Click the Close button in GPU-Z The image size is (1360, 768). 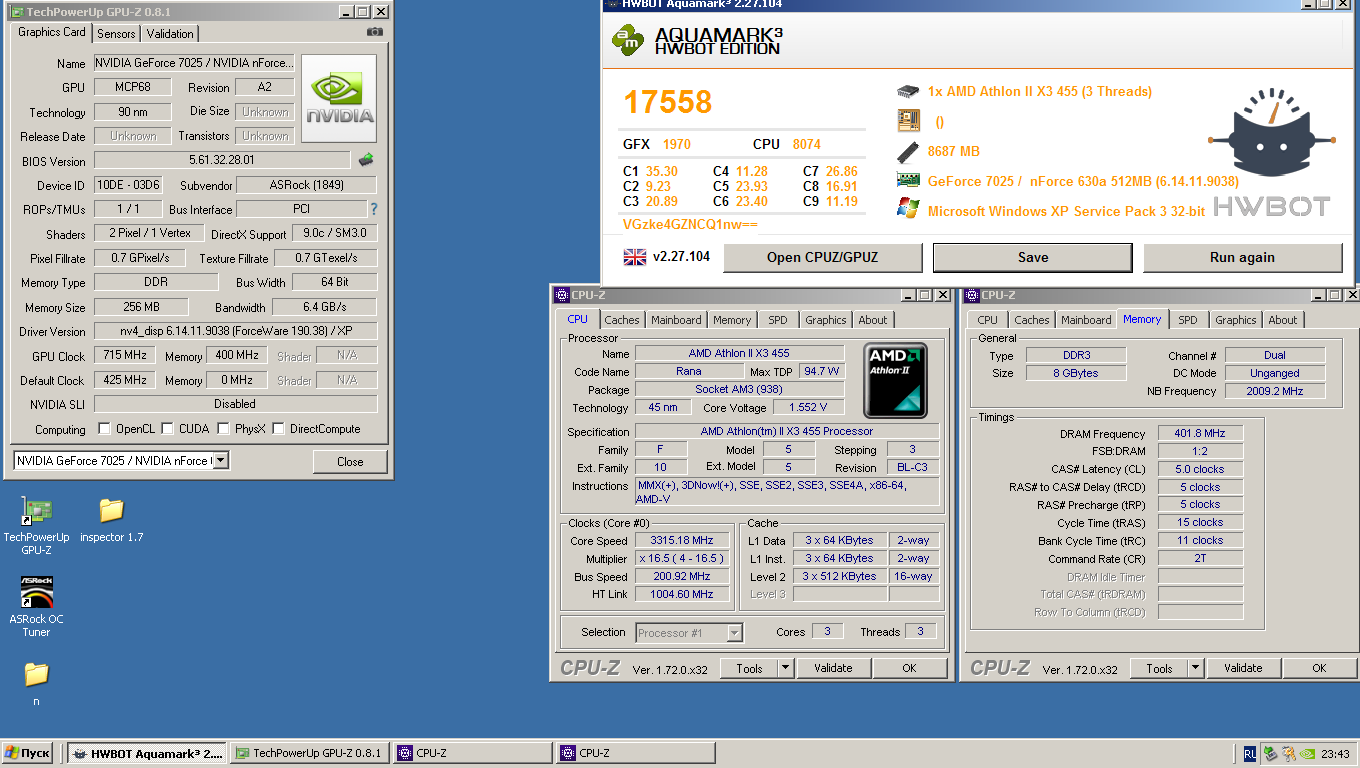point(350,462)
